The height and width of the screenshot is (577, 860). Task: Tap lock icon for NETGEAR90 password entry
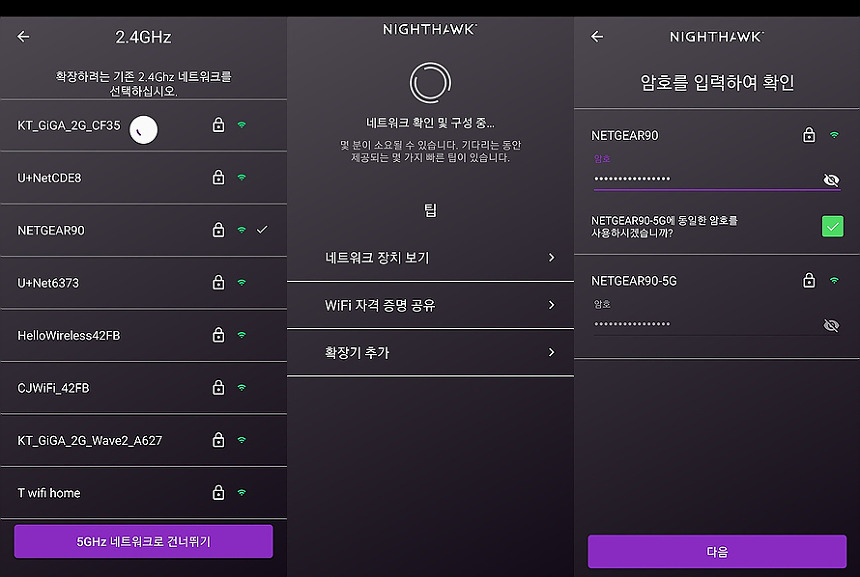(809, 135)
